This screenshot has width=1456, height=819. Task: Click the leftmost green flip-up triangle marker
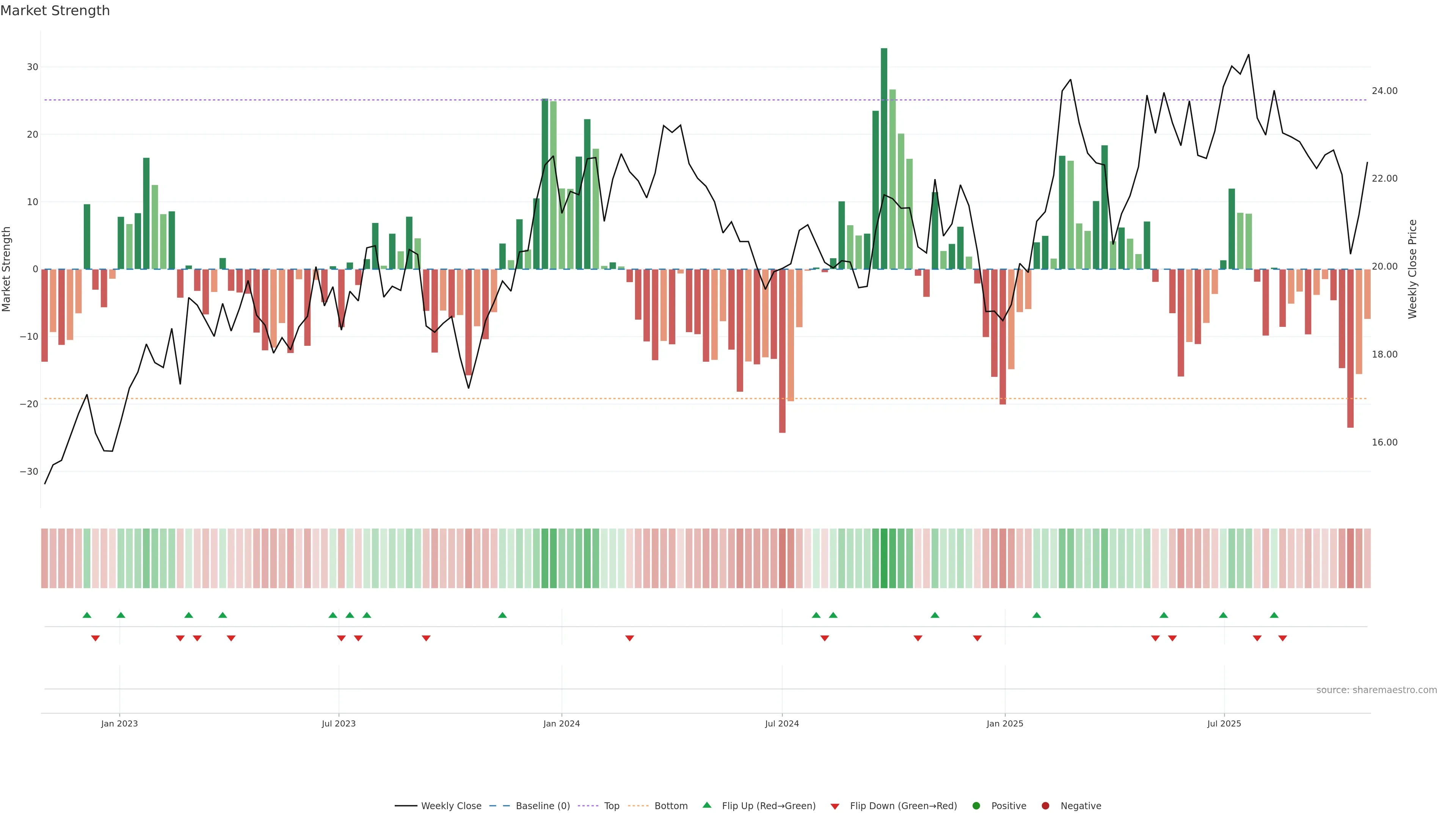[x=86, y=615]
